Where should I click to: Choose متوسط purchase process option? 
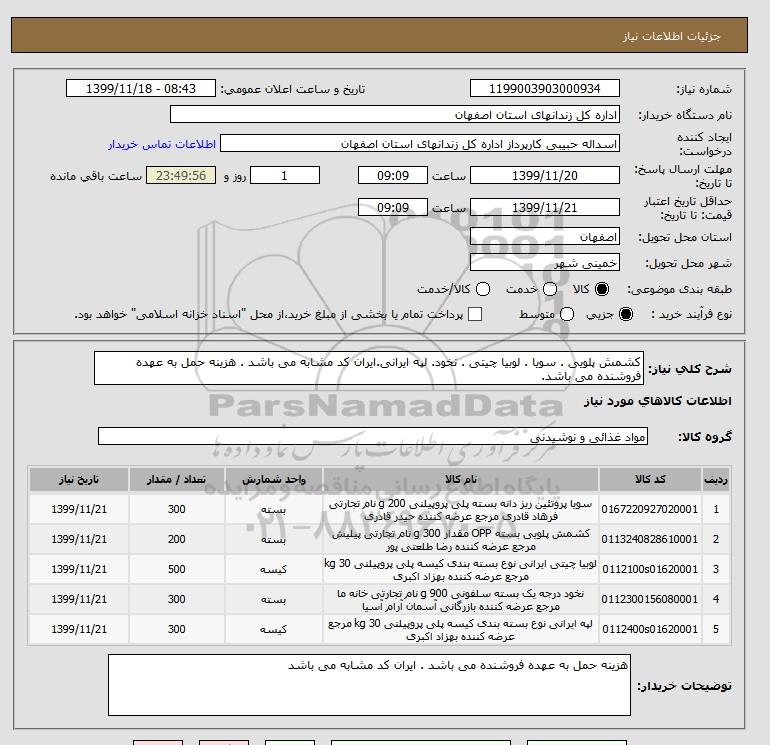(x=567, y=314)
